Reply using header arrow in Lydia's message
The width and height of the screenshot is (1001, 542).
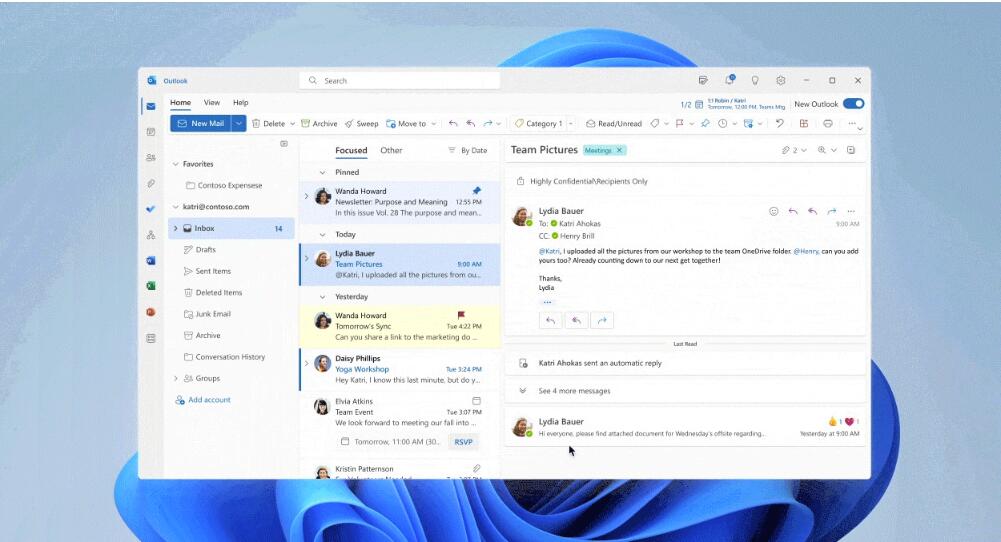pos(793,211)
